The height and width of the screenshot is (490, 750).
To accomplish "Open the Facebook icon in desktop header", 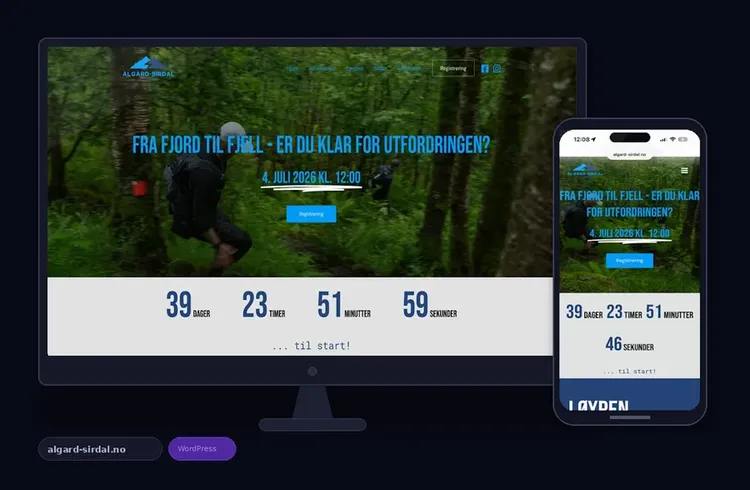I will click(x=485, y=68).
